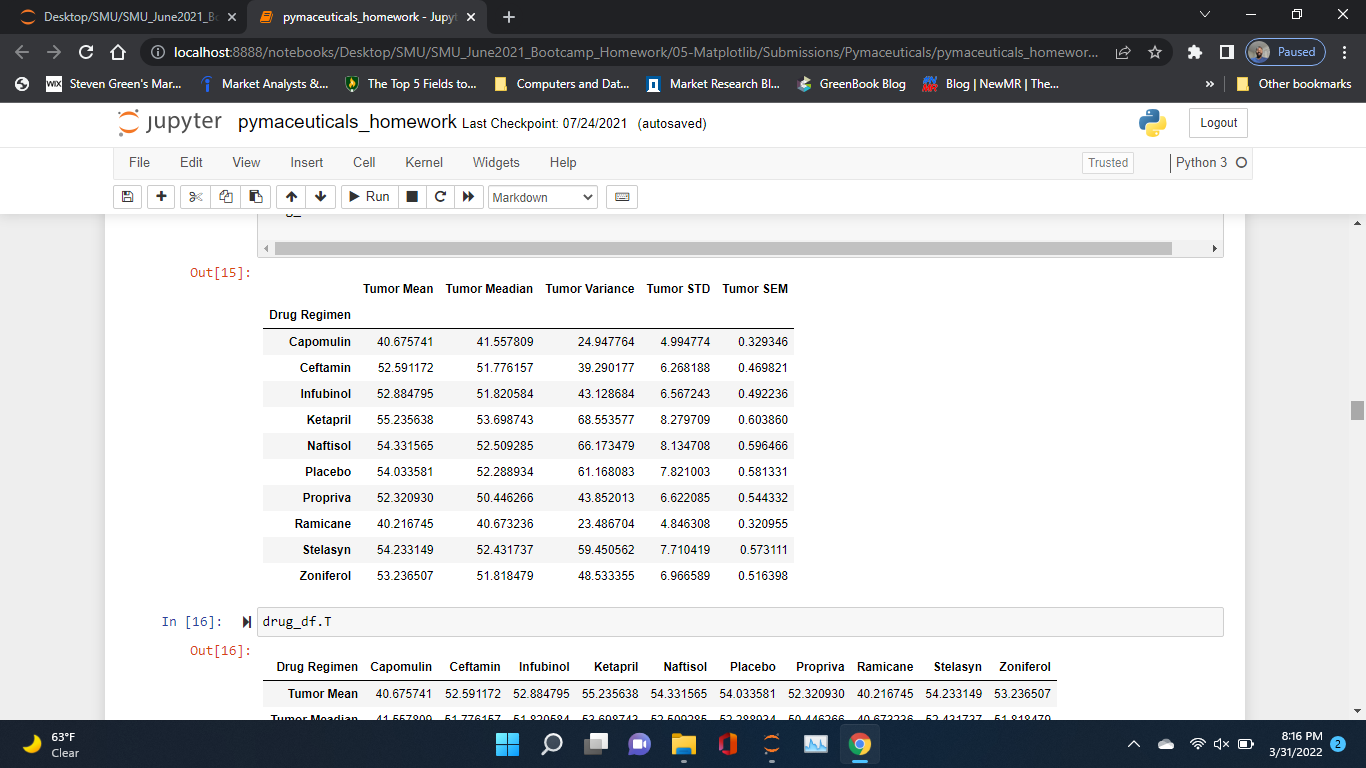Image resolution: width=1366 pixels, height=768 pixels.
Task: Move selected cell down arrow icon
Action: [x=320, y=197]
